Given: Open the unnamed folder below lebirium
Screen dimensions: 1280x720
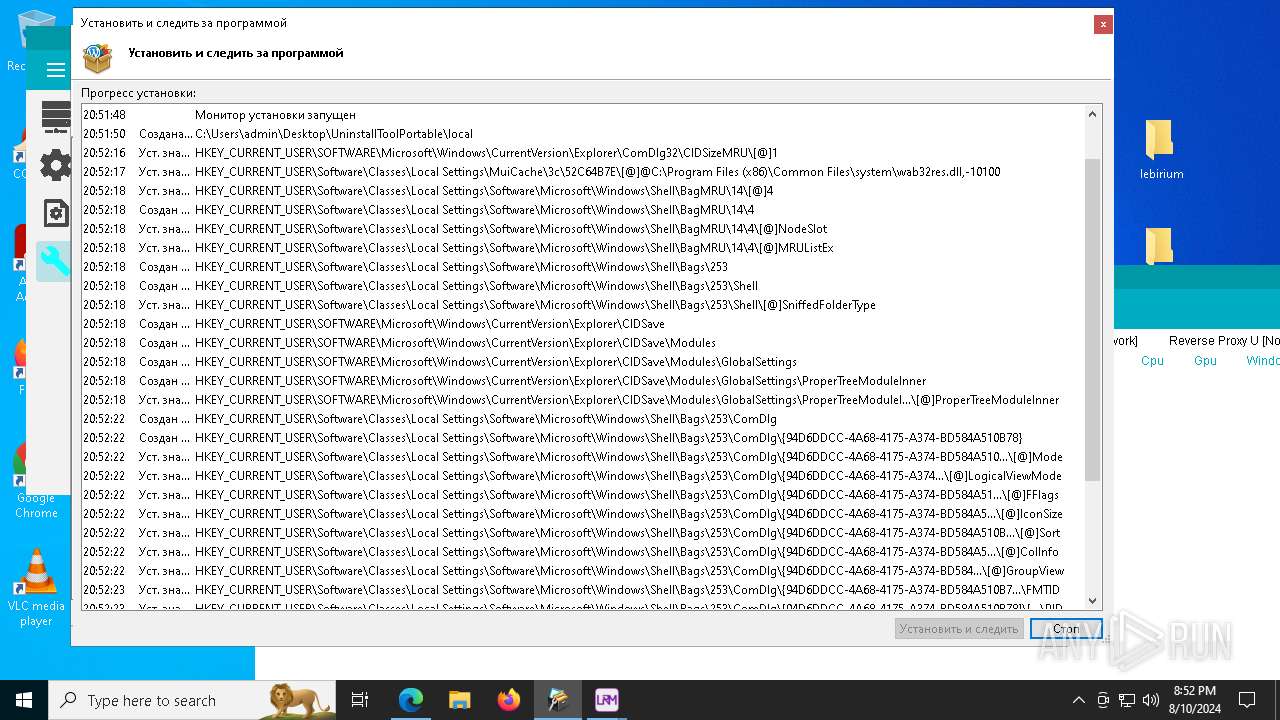Looking at the screenshot, I should coord(1158,246).
